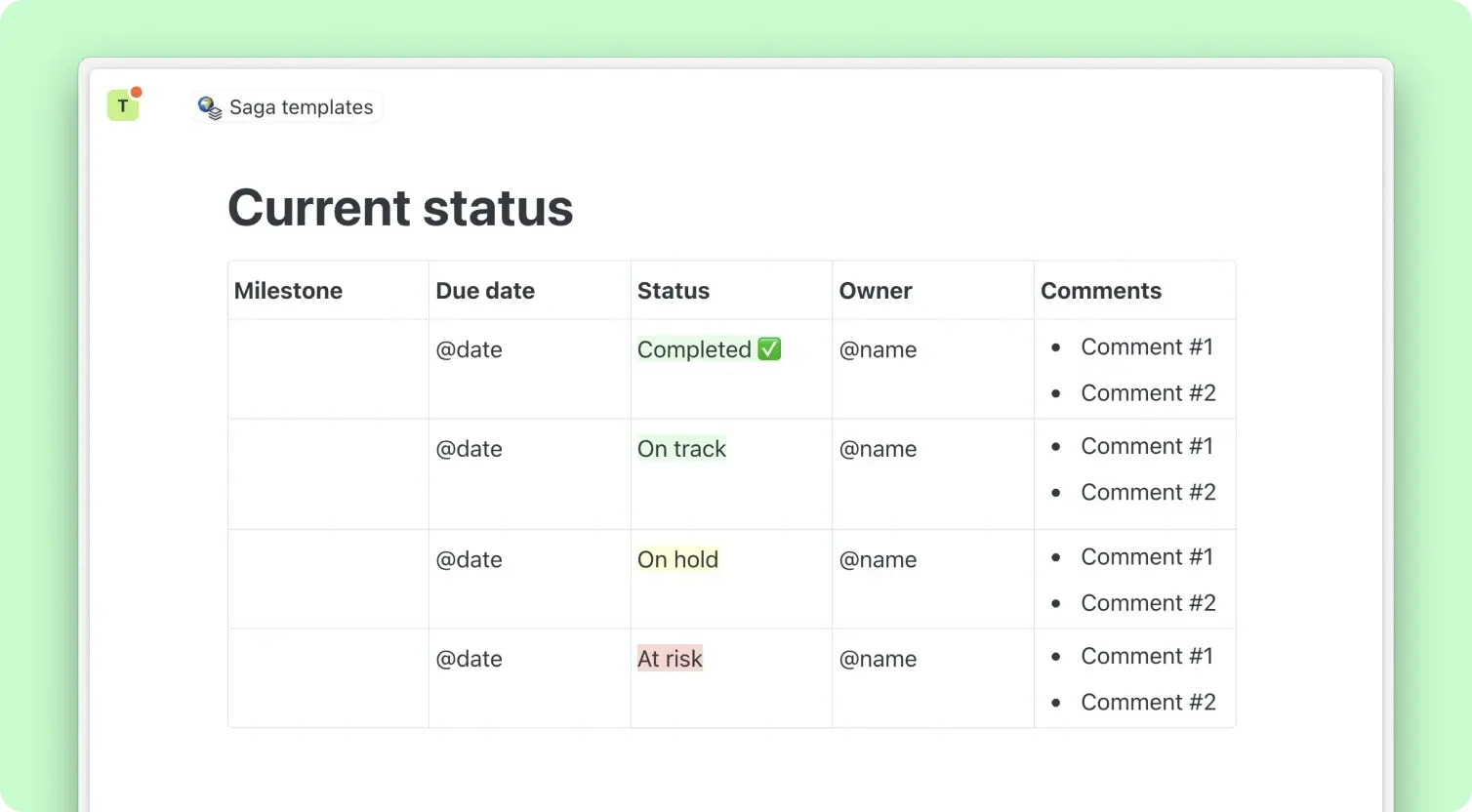The height and width of the screenshot is (812, 1472).
Task: Click Comment #1 in the Completed row
Action: (x=1146, y=347)
